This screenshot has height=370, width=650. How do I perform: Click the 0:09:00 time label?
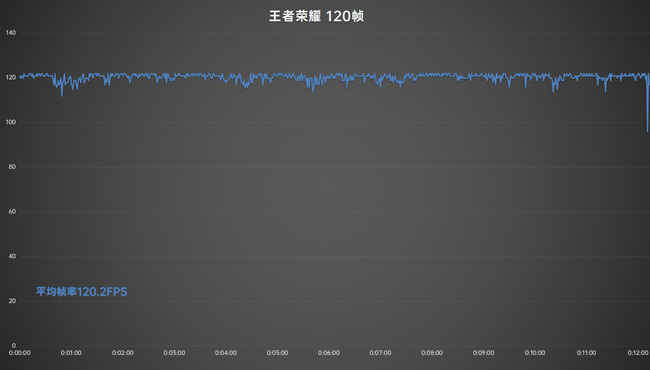pyautogui.click(x=483, y=353)
